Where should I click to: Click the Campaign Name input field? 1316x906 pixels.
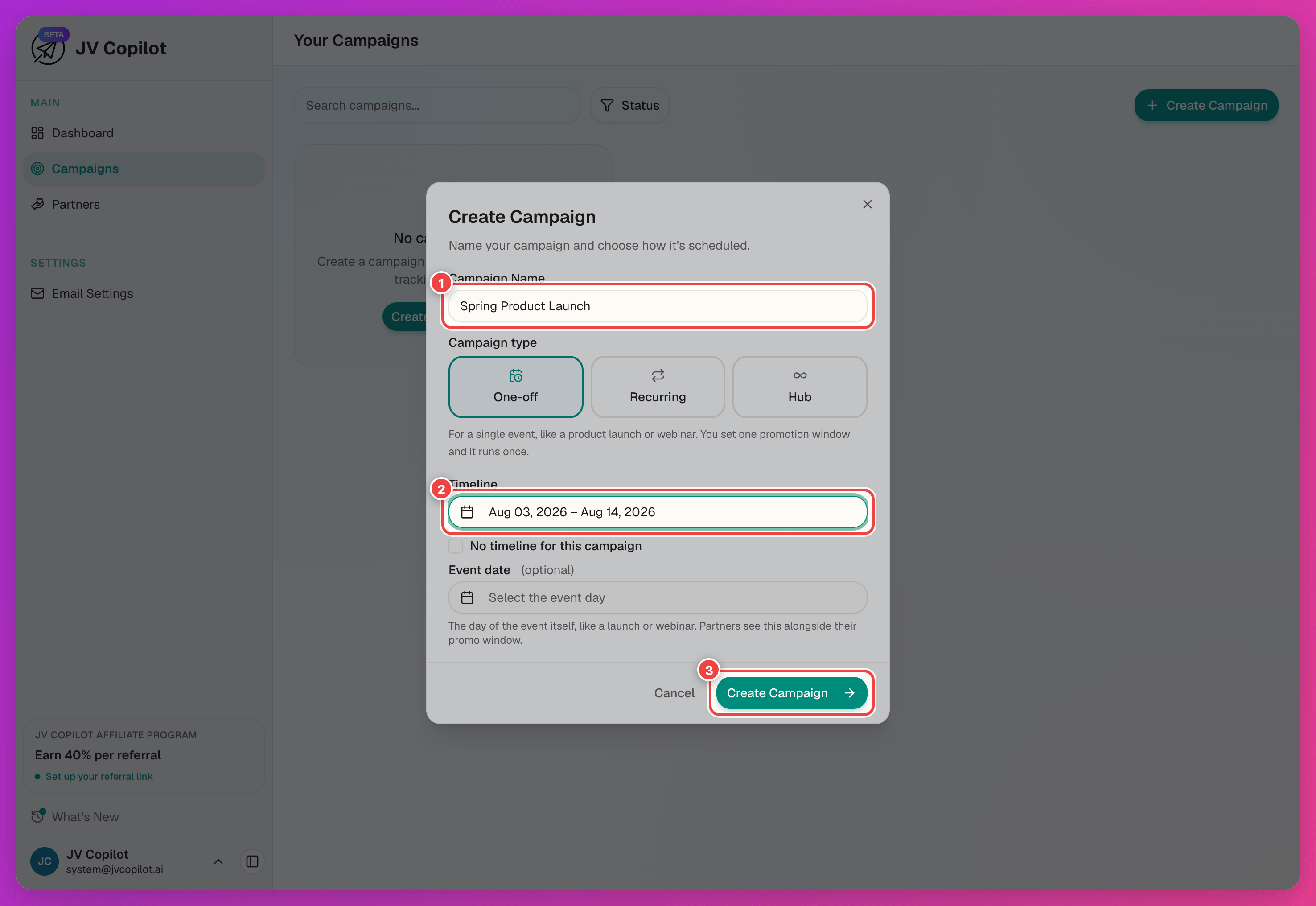click(x=658, y=306)
